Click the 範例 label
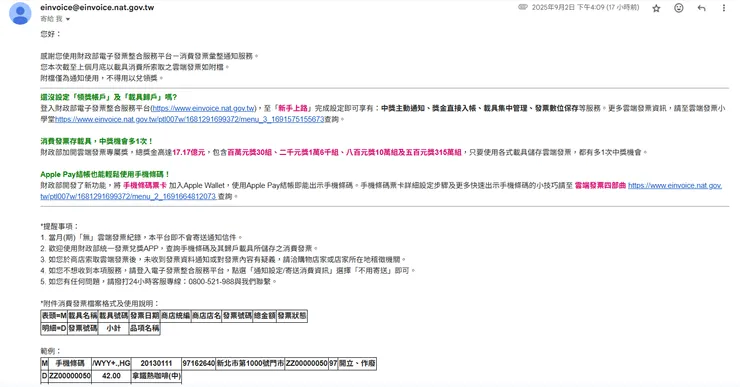The width and height of the screenshot is (740, 387). pyautogui.click(x=50, y=351)
